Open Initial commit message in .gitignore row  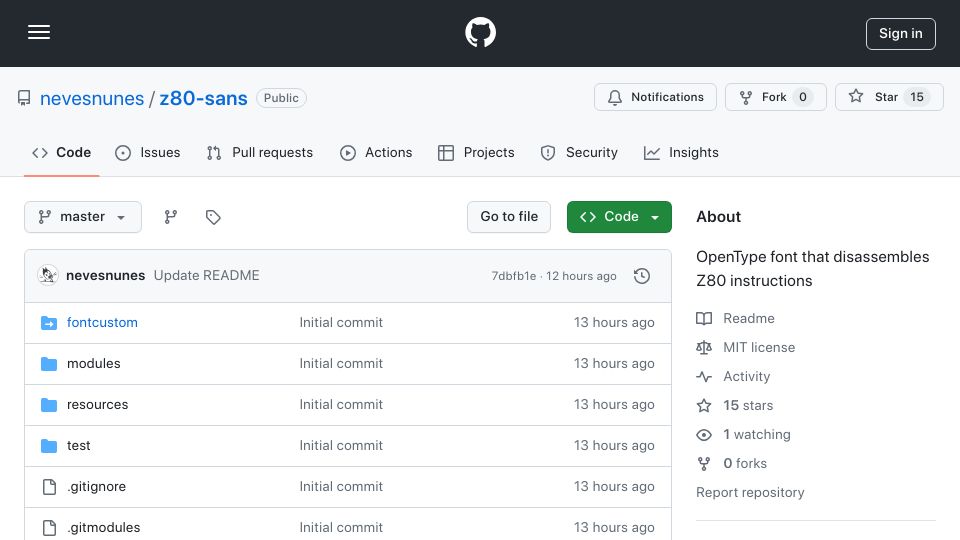(x=341, y=487)
